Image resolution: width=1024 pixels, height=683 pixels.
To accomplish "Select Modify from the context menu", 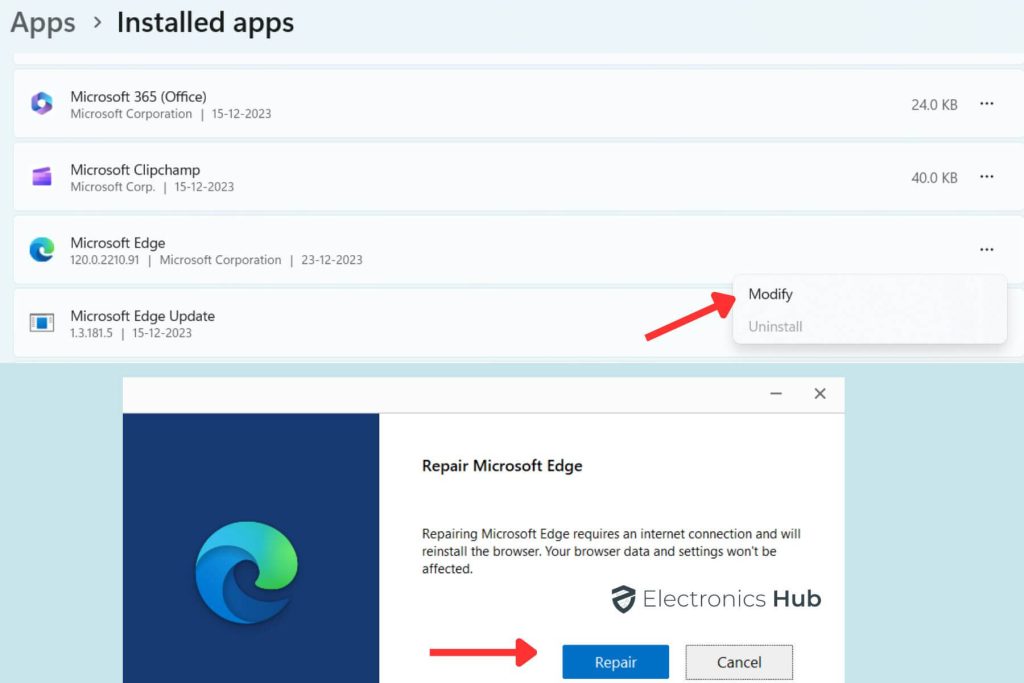I will 770,294.
